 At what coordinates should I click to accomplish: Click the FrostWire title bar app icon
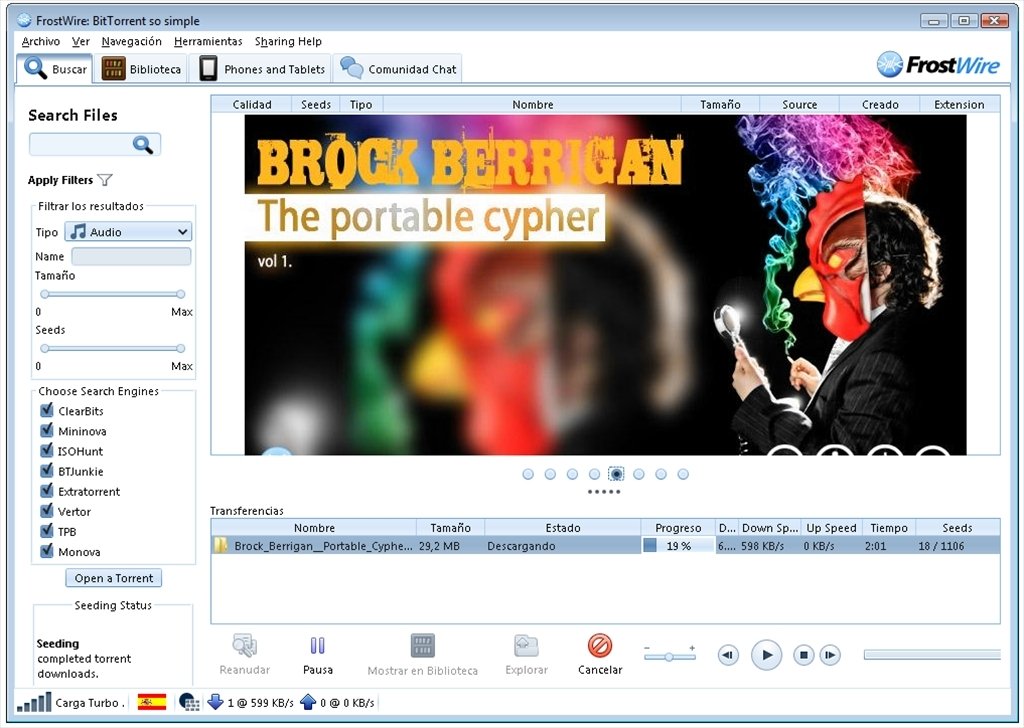click(x=24, y=20)
